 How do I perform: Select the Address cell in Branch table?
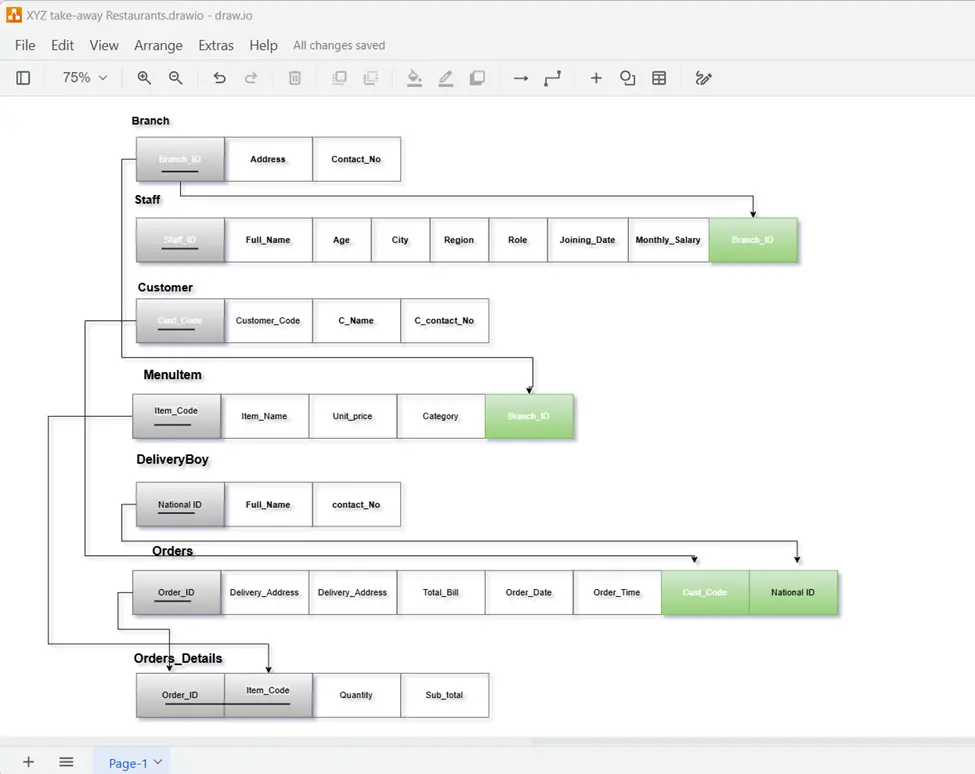(x=268, y=159)
